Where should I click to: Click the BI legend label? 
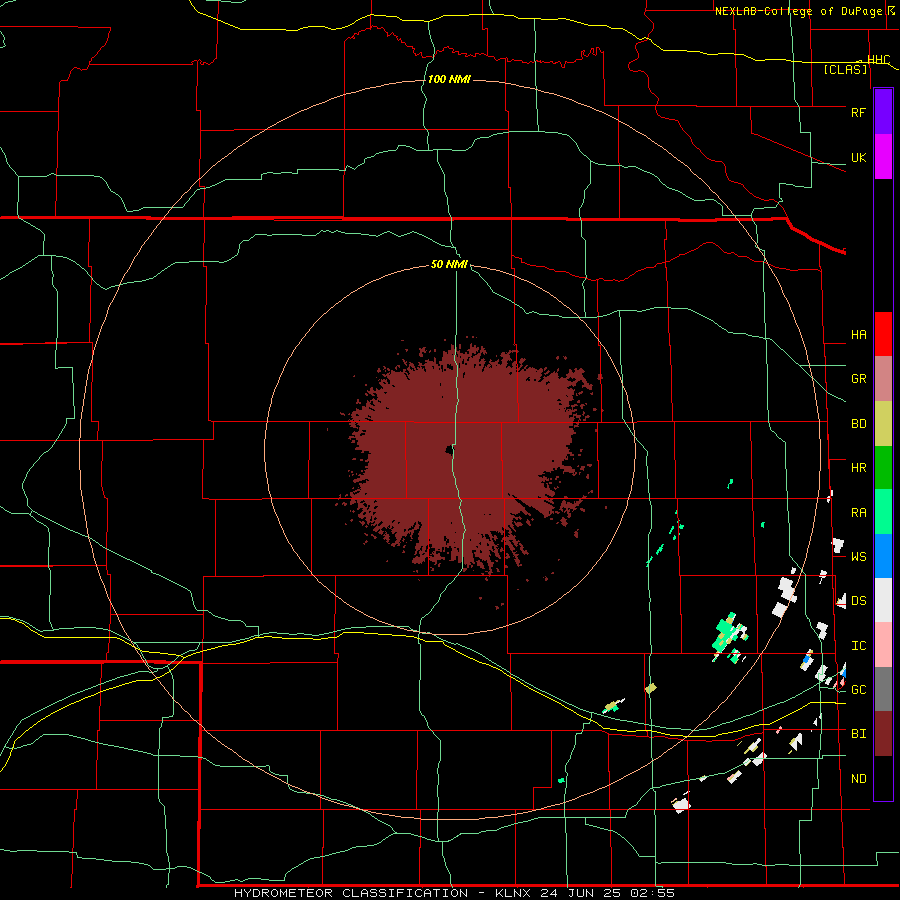(858, 734)
